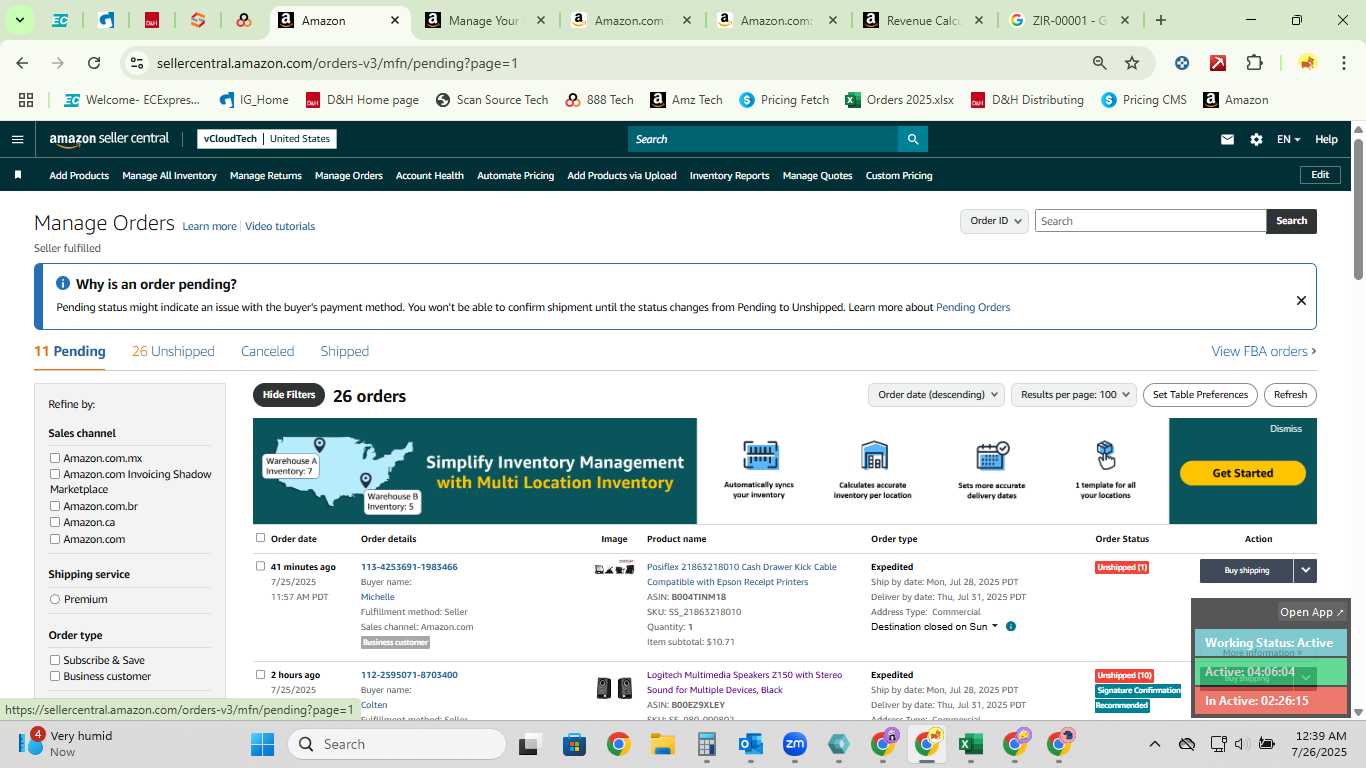Click Get Started on inventory banner

point(1242,473)
